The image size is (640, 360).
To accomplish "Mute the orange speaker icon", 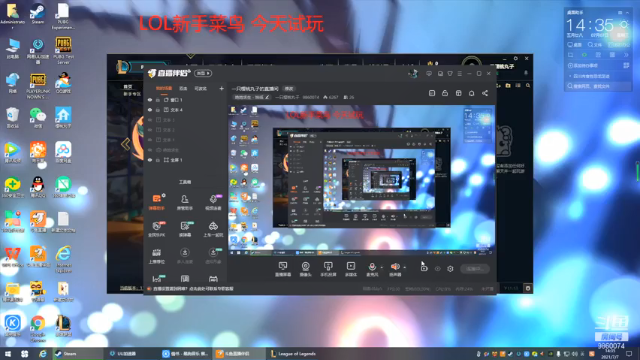I will (x=395, y=268).
